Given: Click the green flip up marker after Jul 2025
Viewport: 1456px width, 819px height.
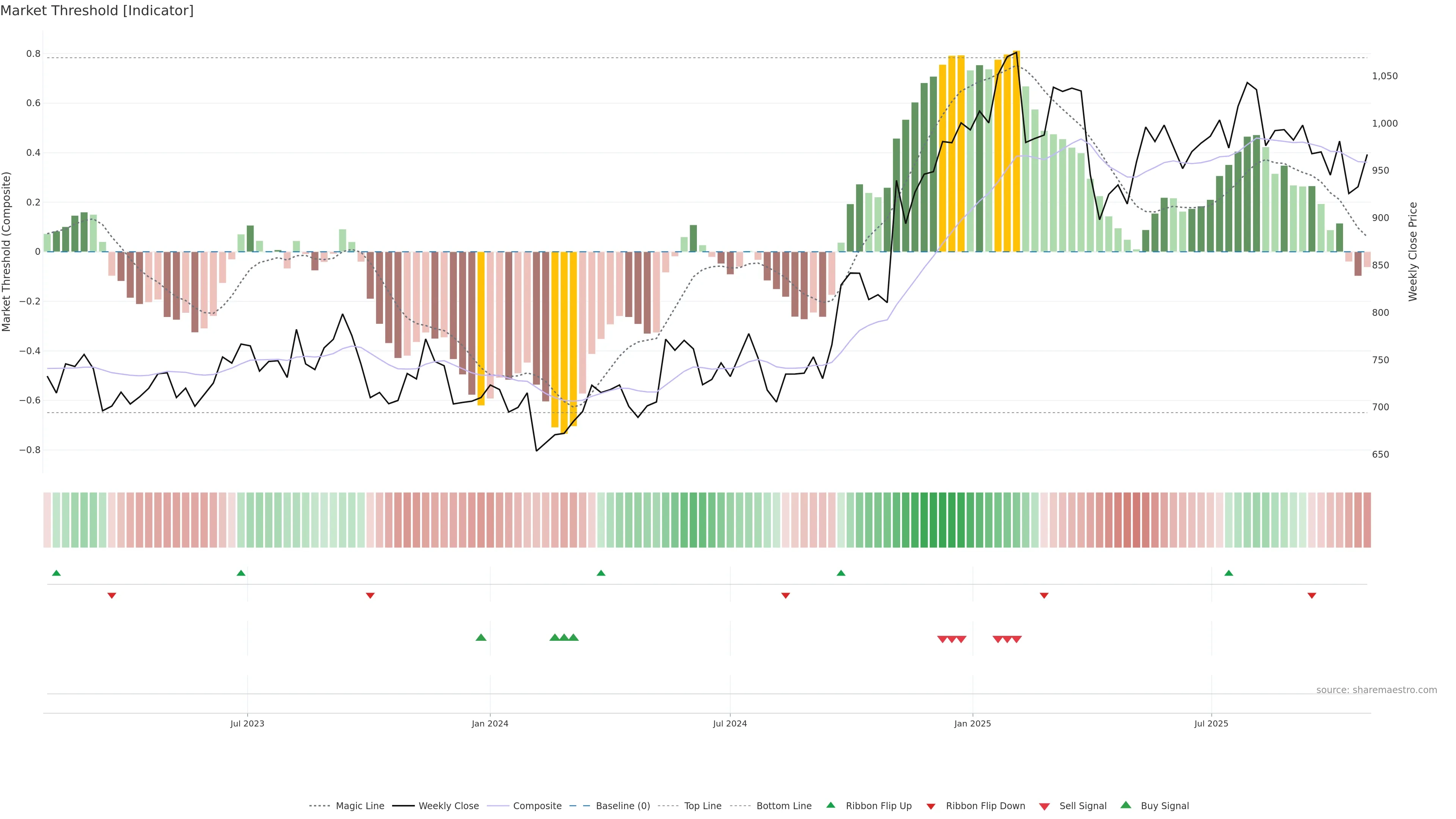Looking at the screenshot, I should pos(1229,573).
